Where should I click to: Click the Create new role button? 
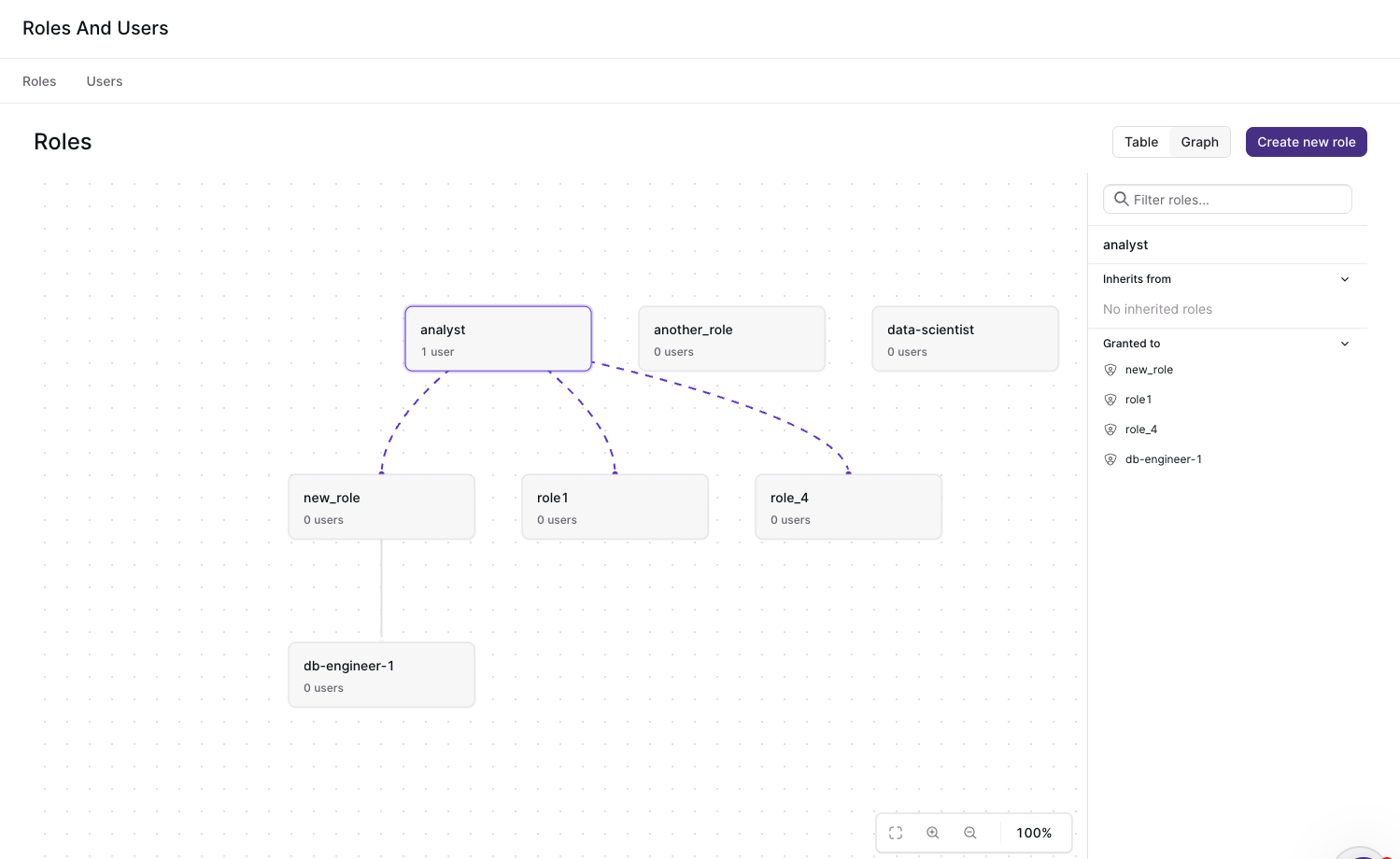point(1306,141)
